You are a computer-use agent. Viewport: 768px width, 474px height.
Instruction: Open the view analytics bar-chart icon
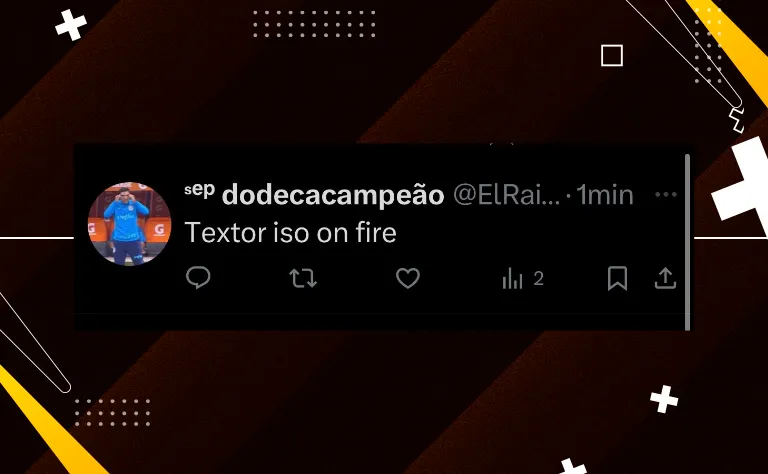tap(512, 278)
